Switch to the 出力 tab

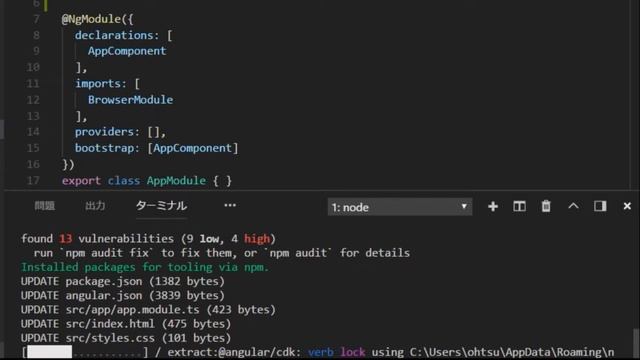[x=95, y=206]
